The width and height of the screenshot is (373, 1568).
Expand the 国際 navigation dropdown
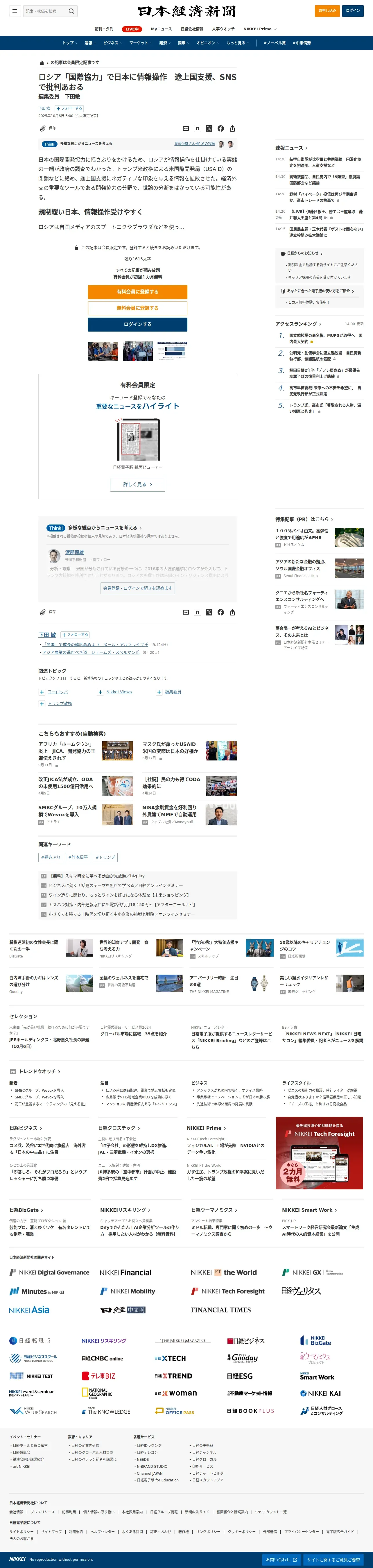tap(184, 43)
